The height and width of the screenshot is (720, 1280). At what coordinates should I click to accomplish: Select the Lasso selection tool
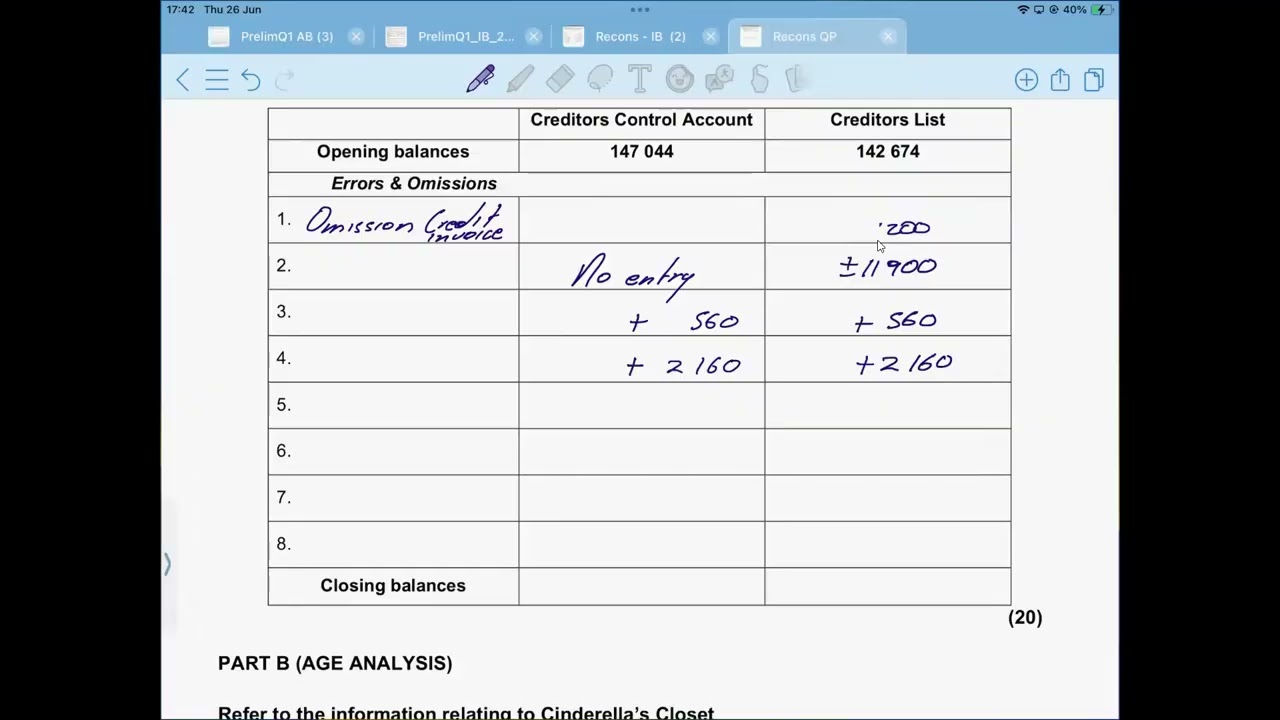600,79
